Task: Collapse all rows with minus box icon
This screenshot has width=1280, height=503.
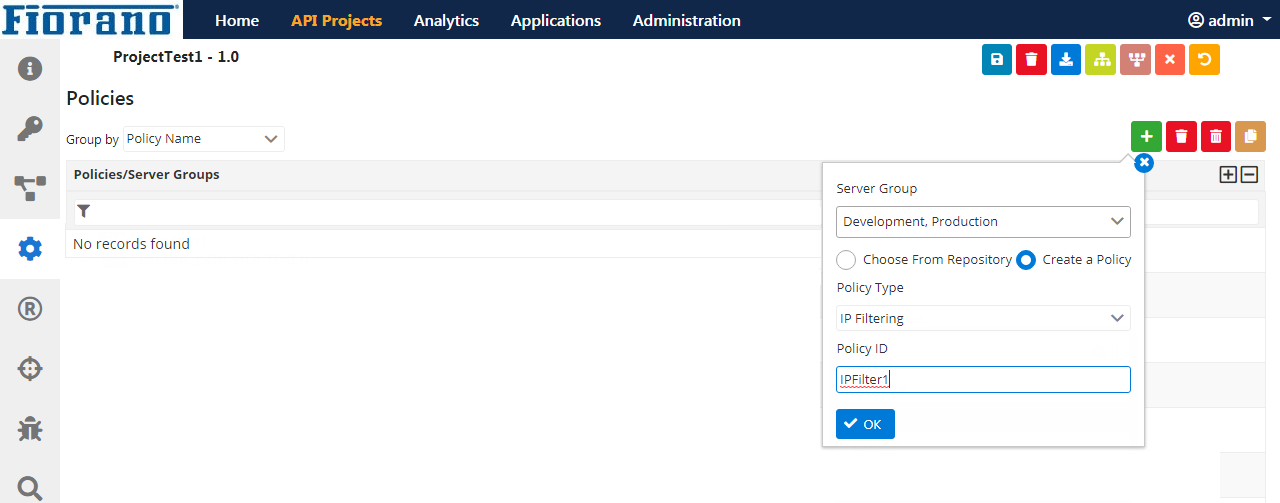Action: click(x=1249, y=175)
